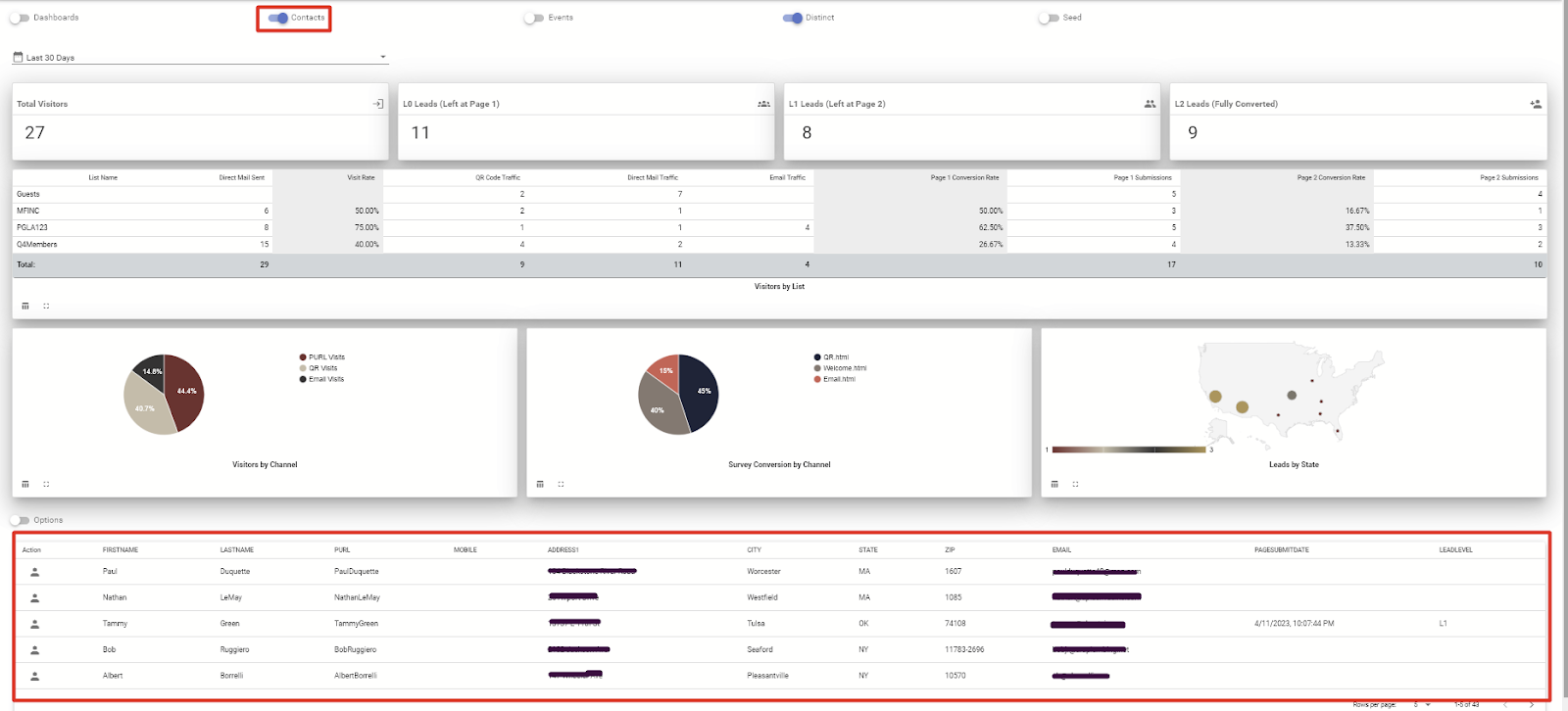Expand Leads by State map fullscreen
The height and width of the screenshot is (711, 1568).
tap(1075, 484)
